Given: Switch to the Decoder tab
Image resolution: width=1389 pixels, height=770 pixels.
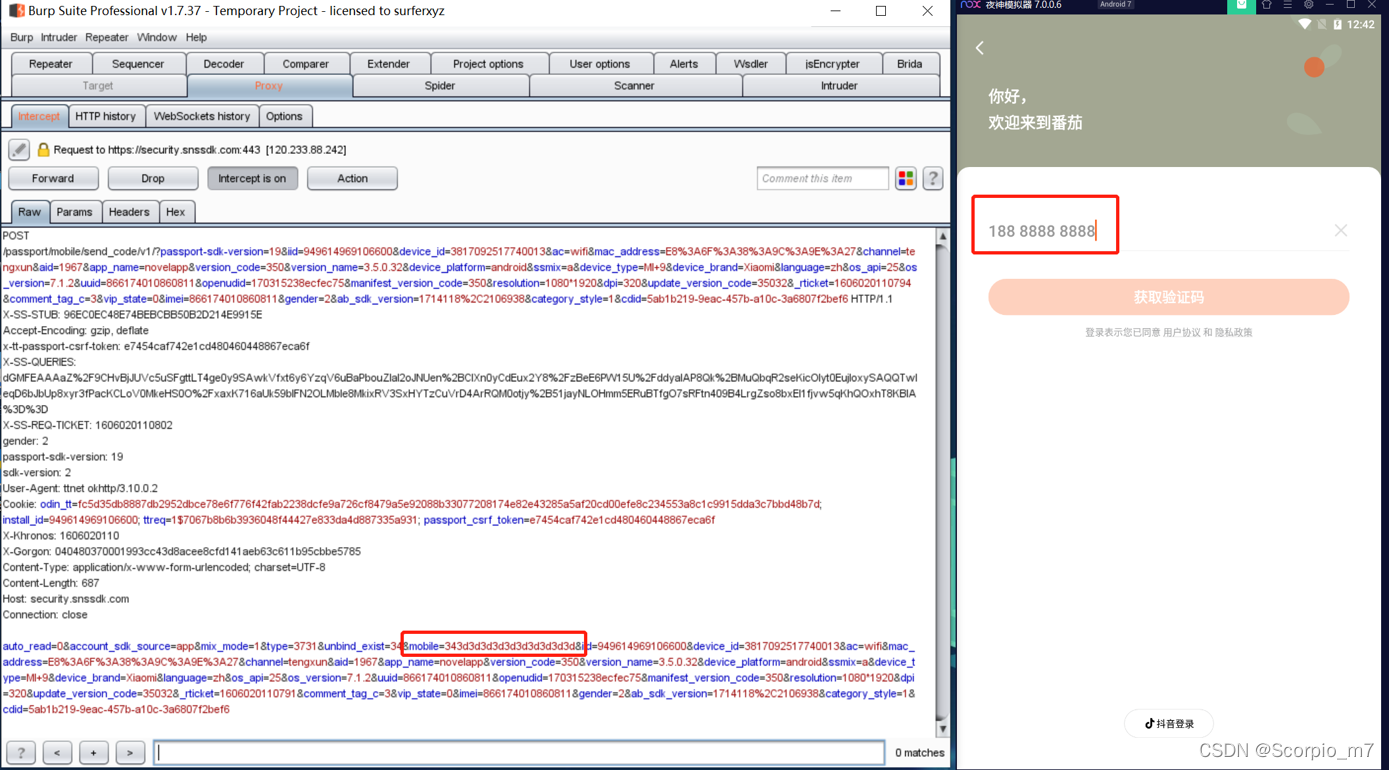Looking at the screenshot, I should point(224,64).
